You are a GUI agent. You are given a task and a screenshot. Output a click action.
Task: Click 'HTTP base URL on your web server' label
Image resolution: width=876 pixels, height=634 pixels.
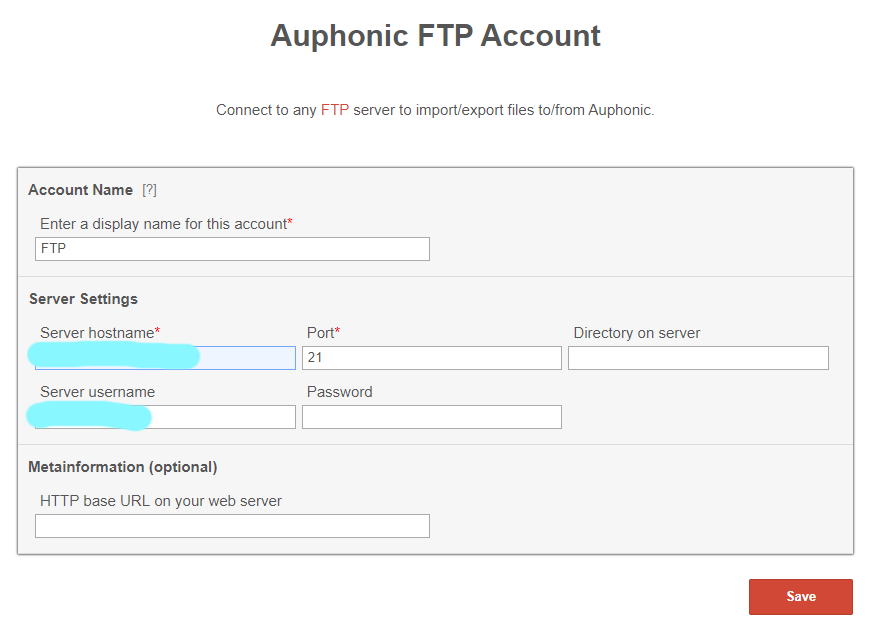[161, 501]
